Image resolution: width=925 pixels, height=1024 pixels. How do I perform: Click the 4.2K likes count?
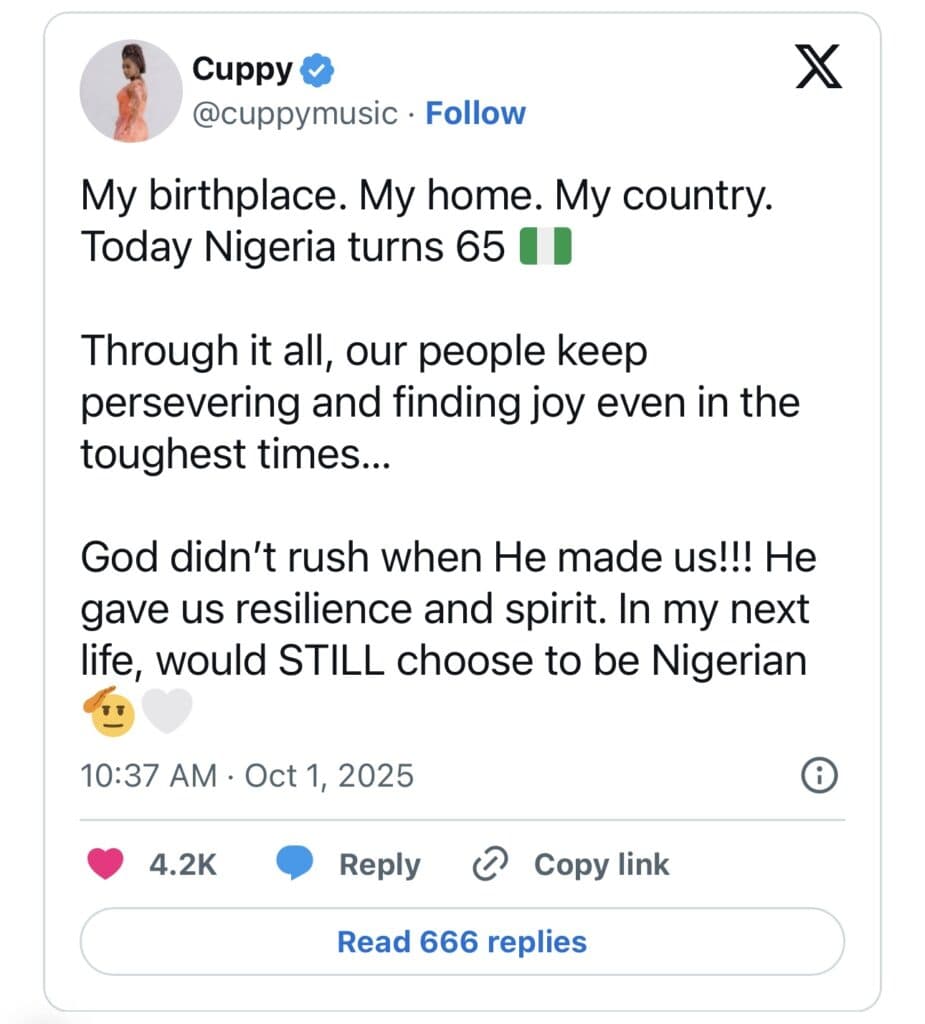[x=182, y=864]
